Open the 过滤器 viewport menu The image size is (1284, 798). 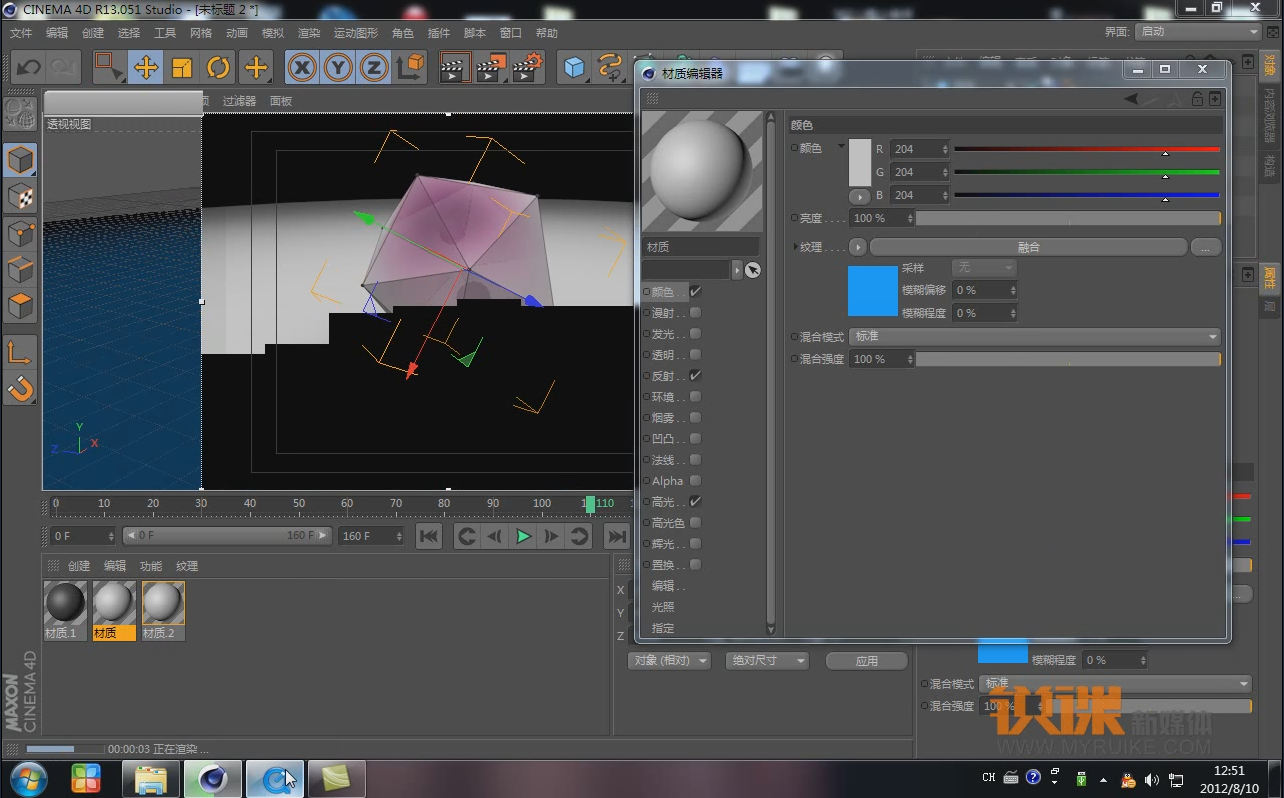pos(239,101)
